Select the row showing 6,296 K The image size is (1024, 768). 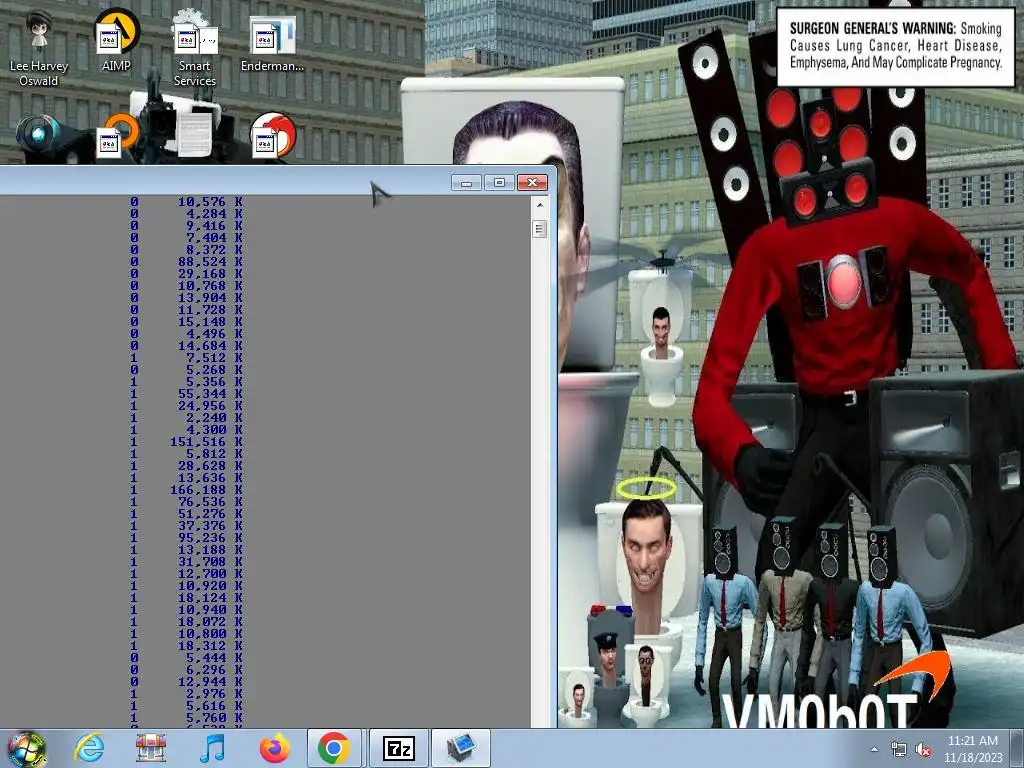186,670
